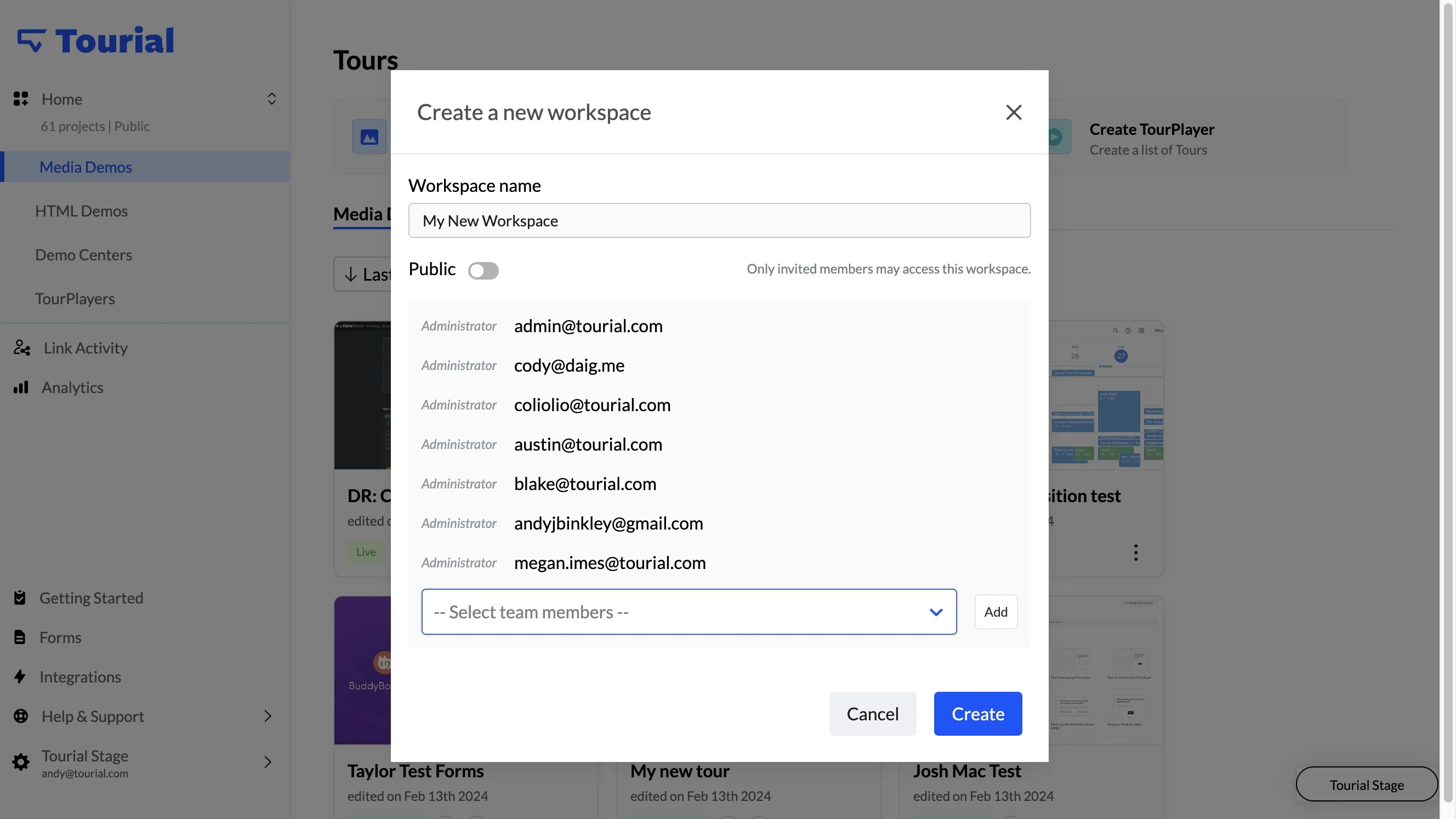Edit the Workspace name input field
The image size is (1456, 819).
[719, 220]
